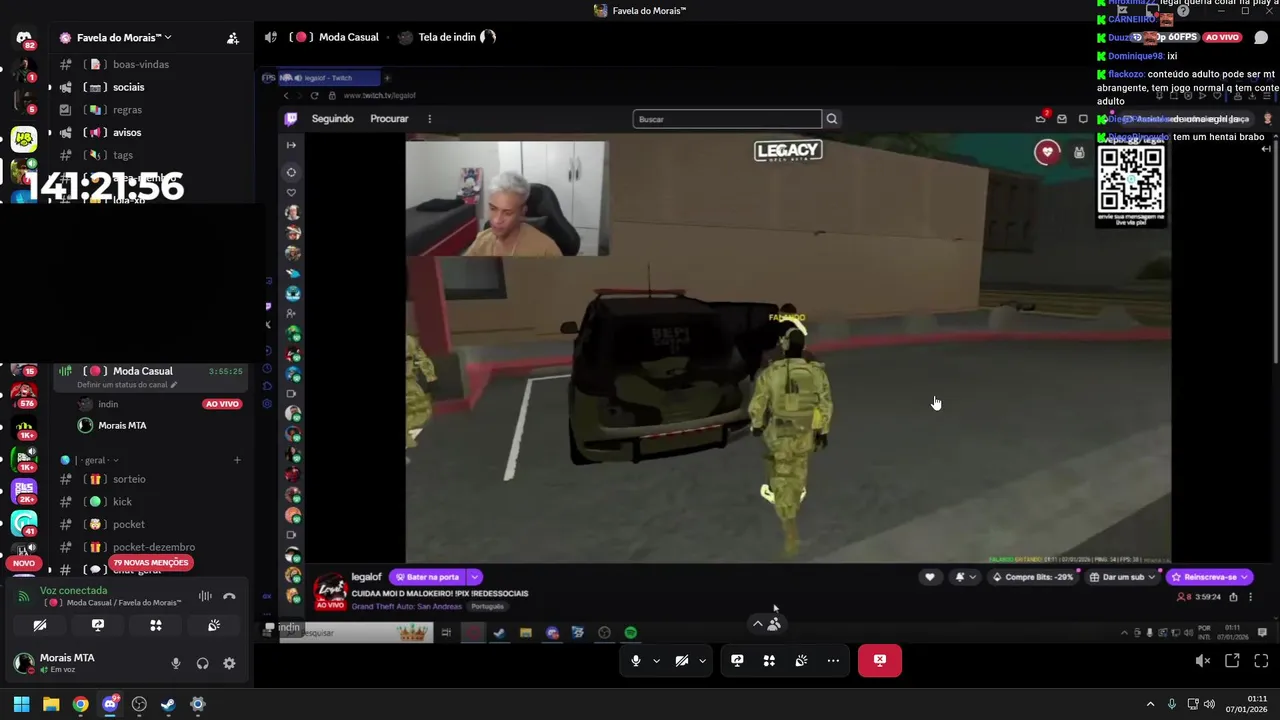1280x720 pixels.
Task: Open more options three dots in the call bar
Action: [833, 660]
